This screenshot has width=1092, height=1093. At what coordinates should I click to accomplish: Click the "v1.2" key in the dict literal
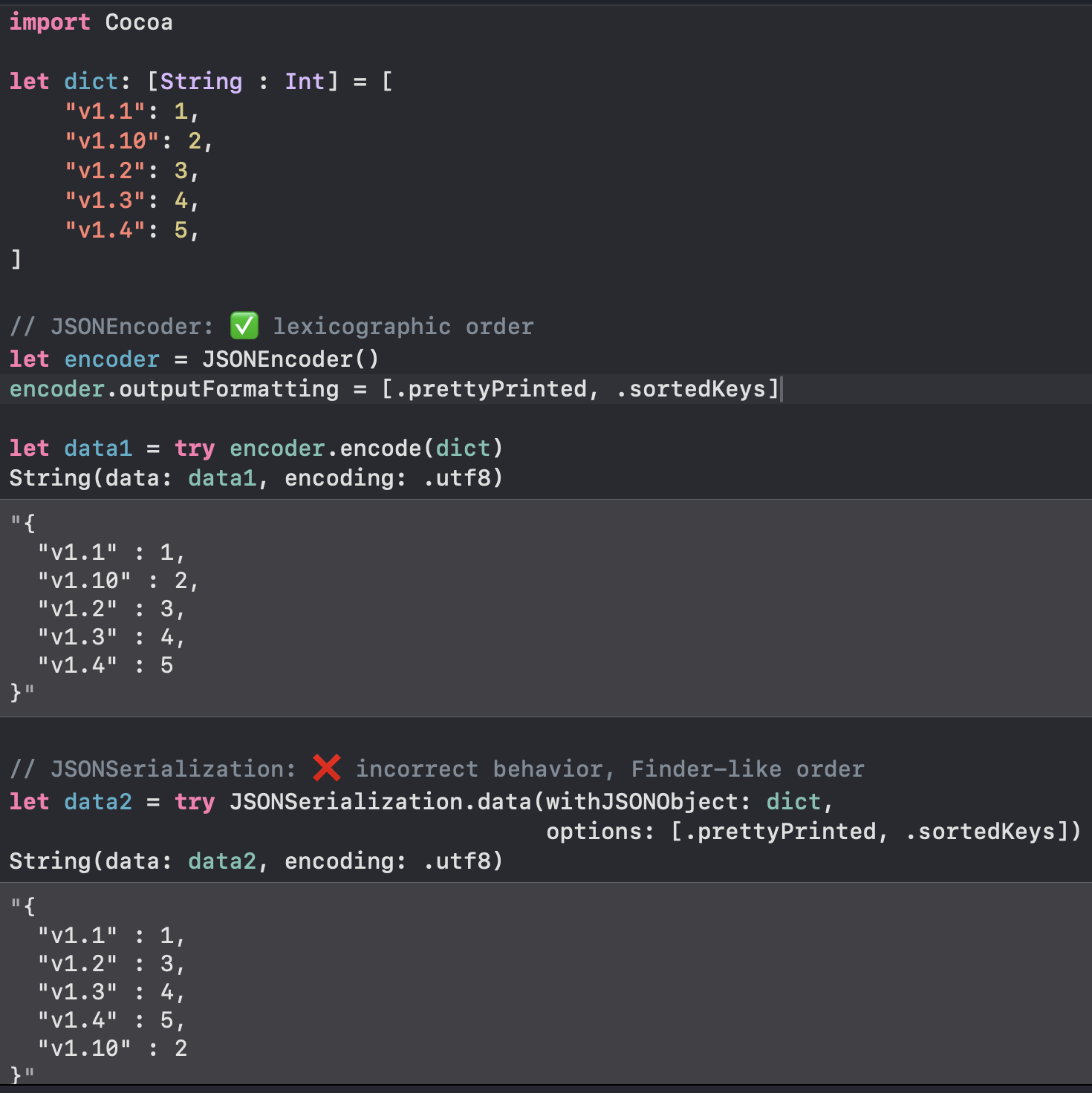(105, 171)
